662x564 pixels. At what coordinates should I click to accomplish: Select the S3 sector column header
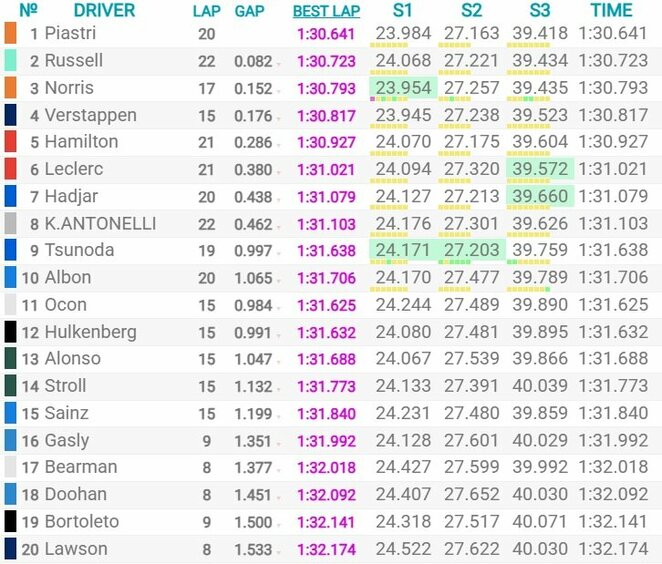[x=540, y=11]
